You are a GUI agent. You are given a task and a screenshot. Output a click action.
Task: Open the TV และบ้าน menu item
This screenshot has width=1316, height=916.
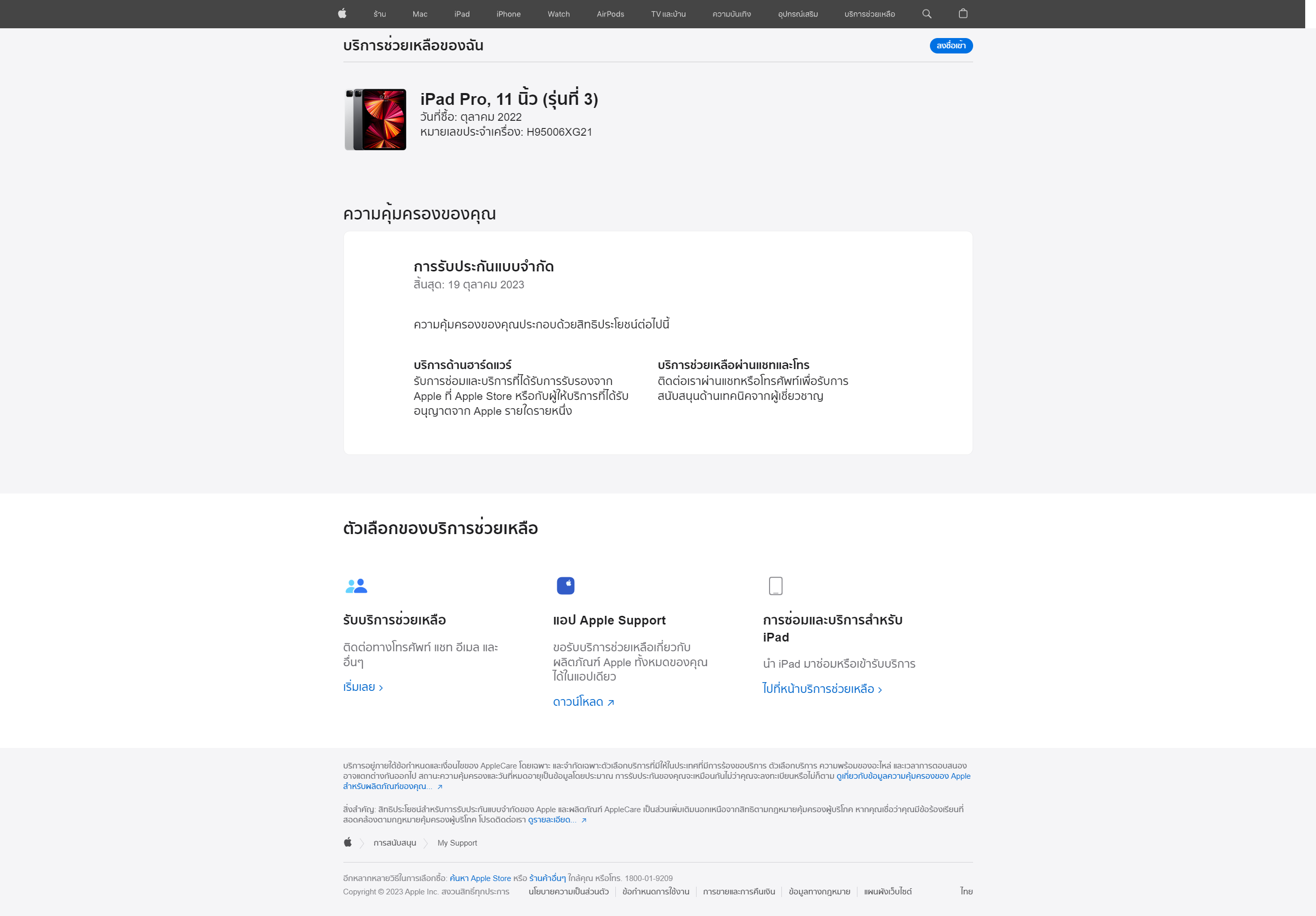click(668, 14)
